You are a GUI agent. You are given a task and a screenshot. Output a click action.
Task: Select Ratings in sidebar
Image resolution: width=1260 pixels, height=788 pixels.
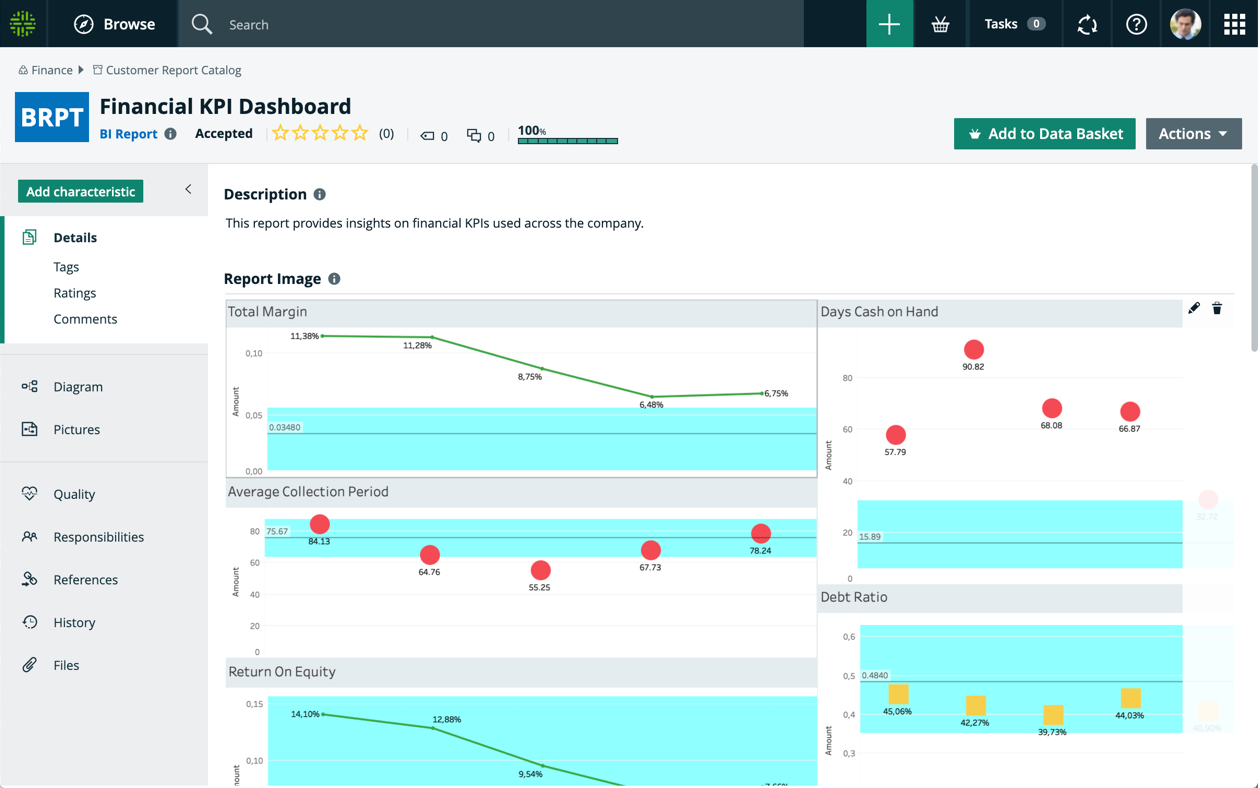75,293
